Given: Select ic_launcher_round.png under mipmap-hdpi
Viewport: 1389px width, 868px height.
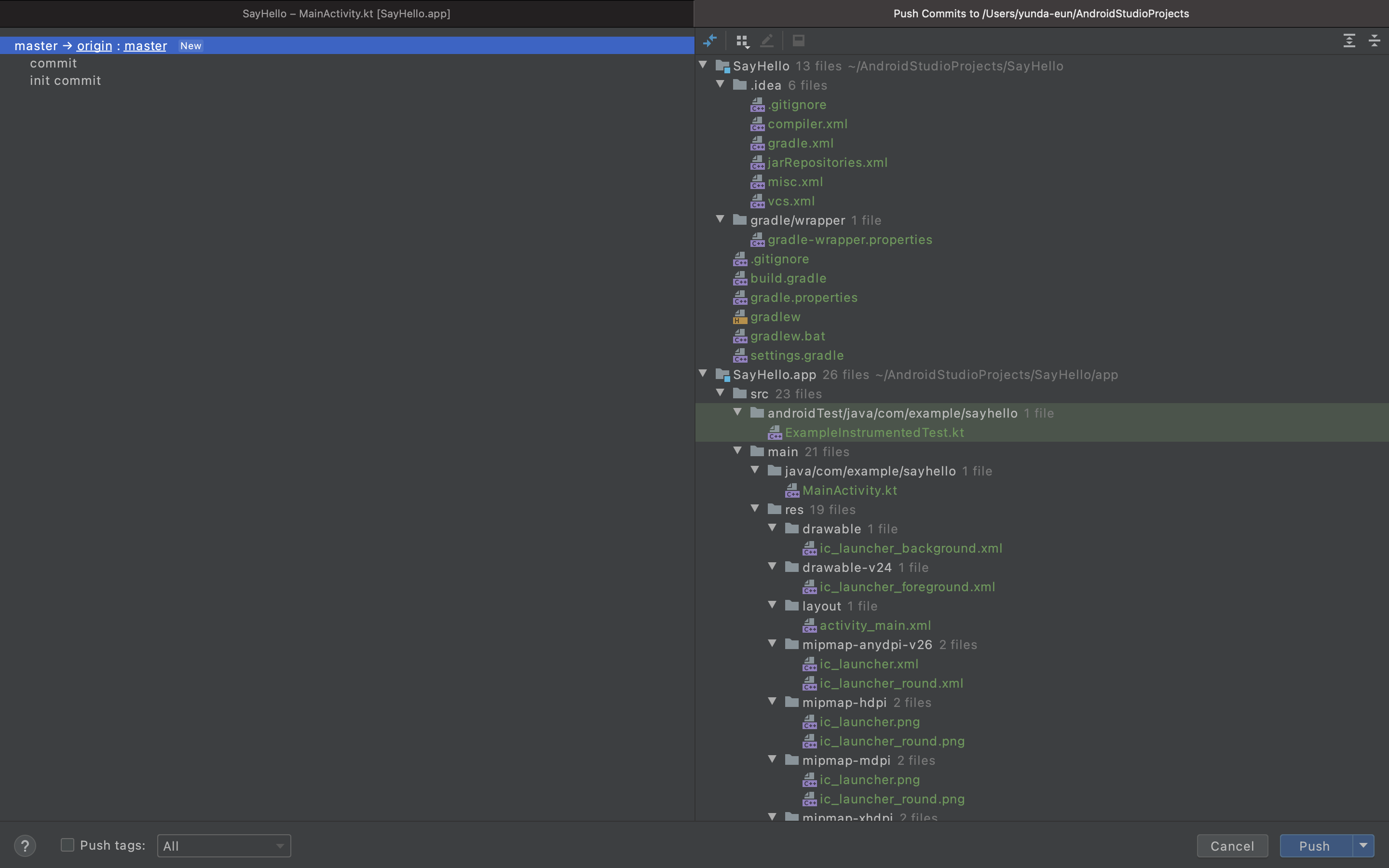Looking at the screenshot, I should click(x=892, y=741).
